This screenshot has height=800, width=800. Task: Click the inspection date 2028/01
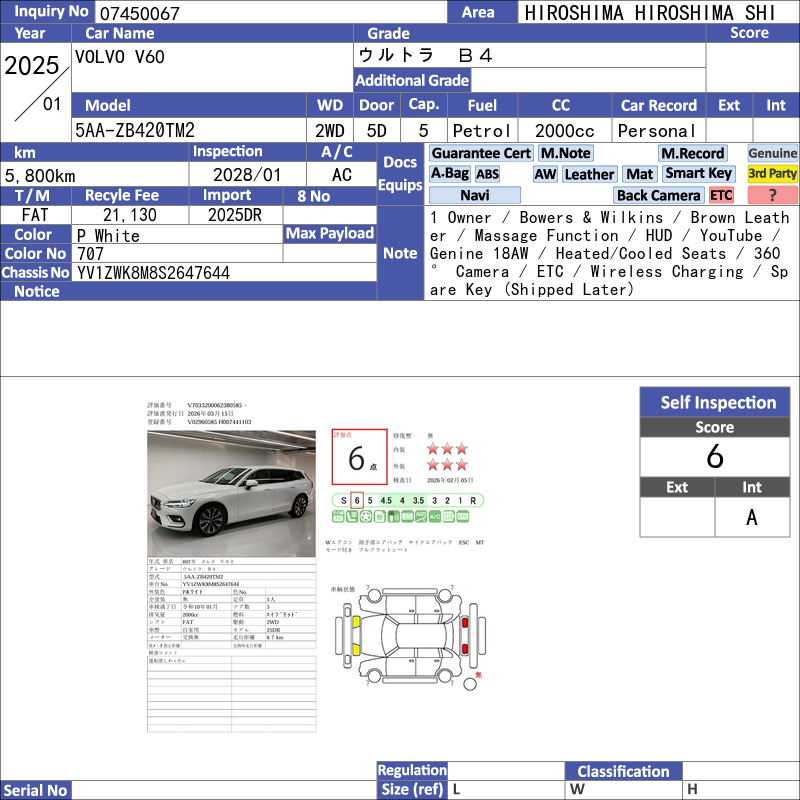[247, 175]
